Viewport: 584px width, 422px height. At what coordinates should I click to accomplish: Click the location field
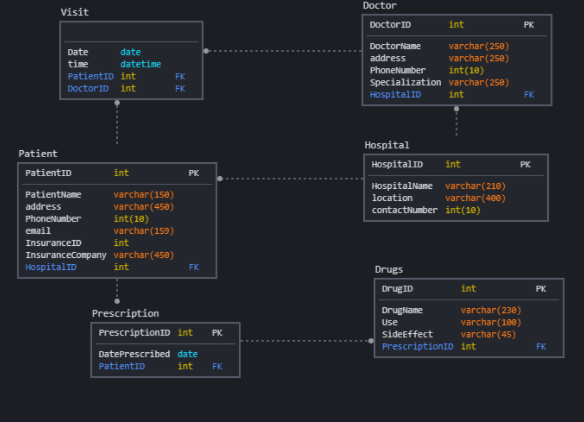[392, 198]
